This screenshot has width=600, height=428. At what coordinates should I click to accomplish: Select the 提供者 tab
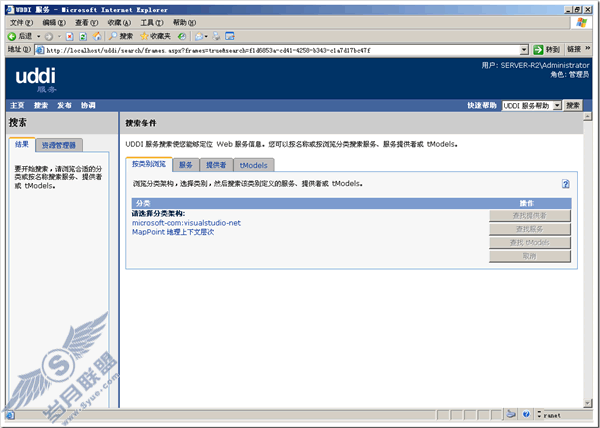click(216, 165)
